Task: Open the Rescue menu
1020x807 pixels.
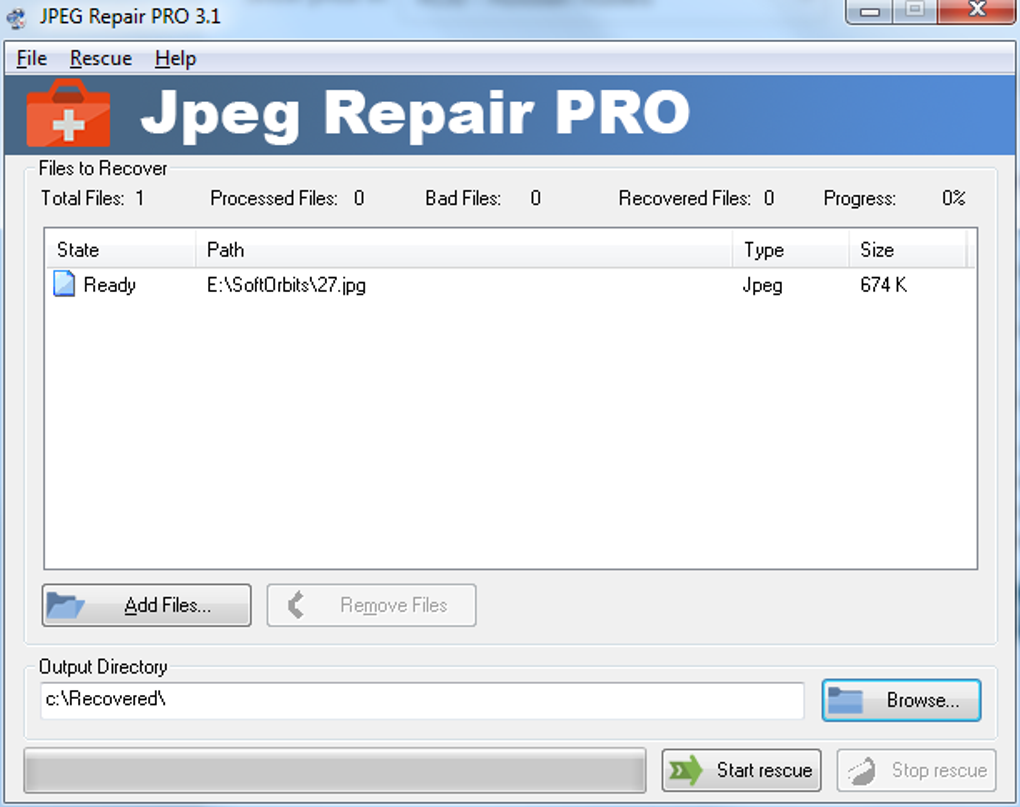Action: pos(101,59)
